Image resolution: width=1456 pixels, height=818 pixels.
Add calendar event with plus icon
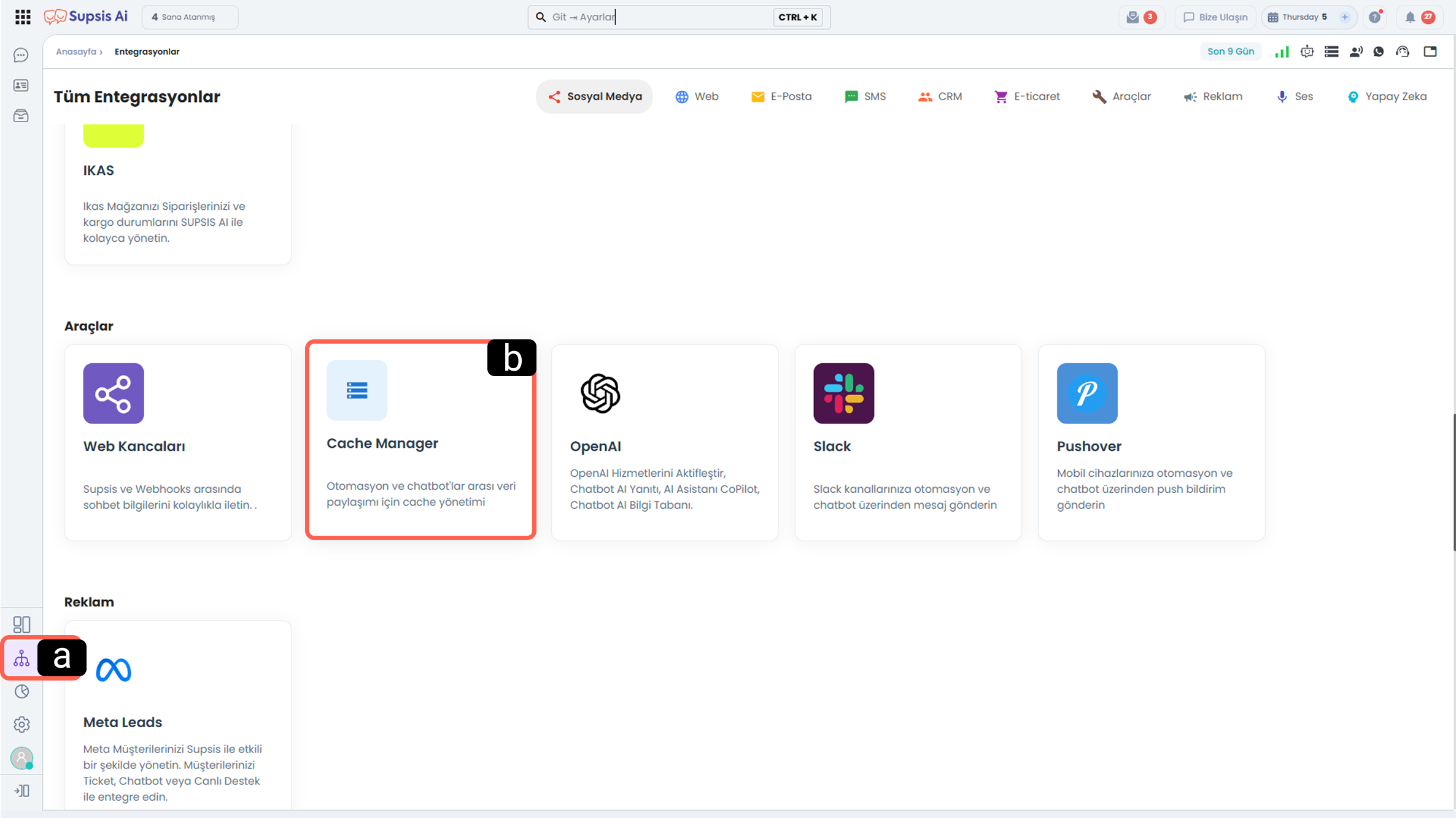click(1345, 17)
